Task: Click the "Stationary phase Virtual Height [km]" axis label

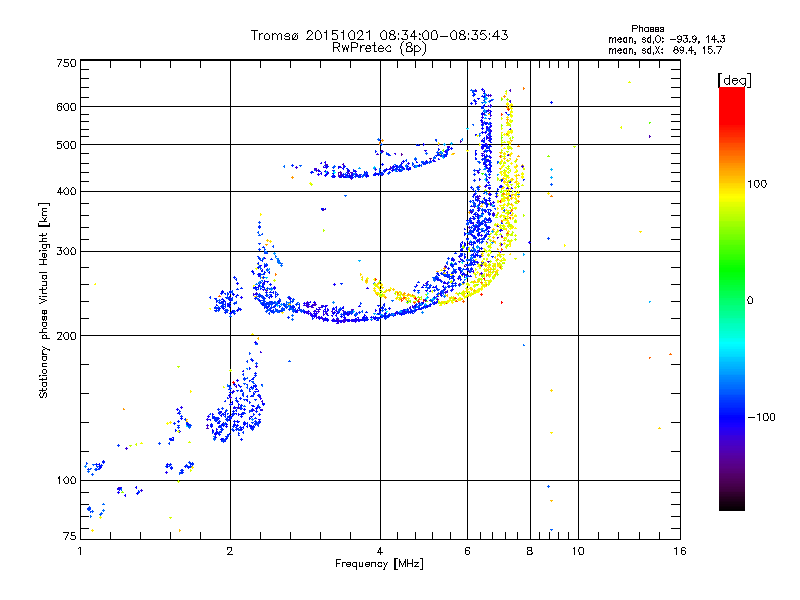Action: [43, 301]
